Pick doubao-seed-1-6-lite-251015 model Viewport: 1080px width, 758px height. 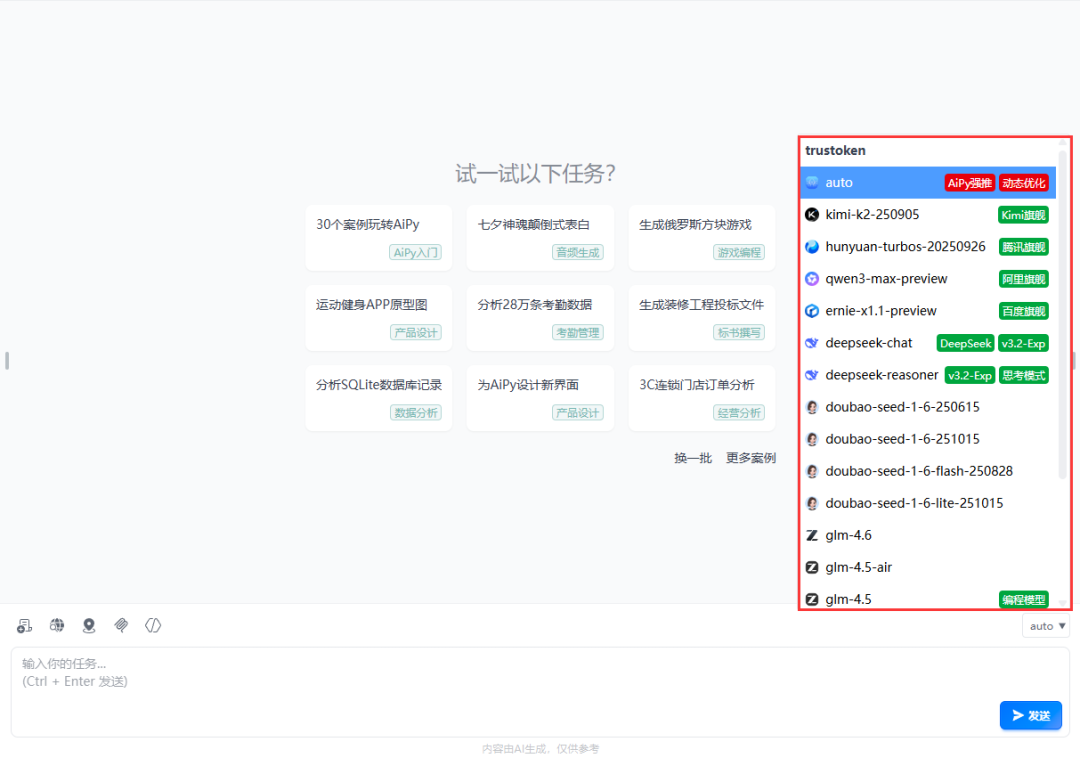928,503
